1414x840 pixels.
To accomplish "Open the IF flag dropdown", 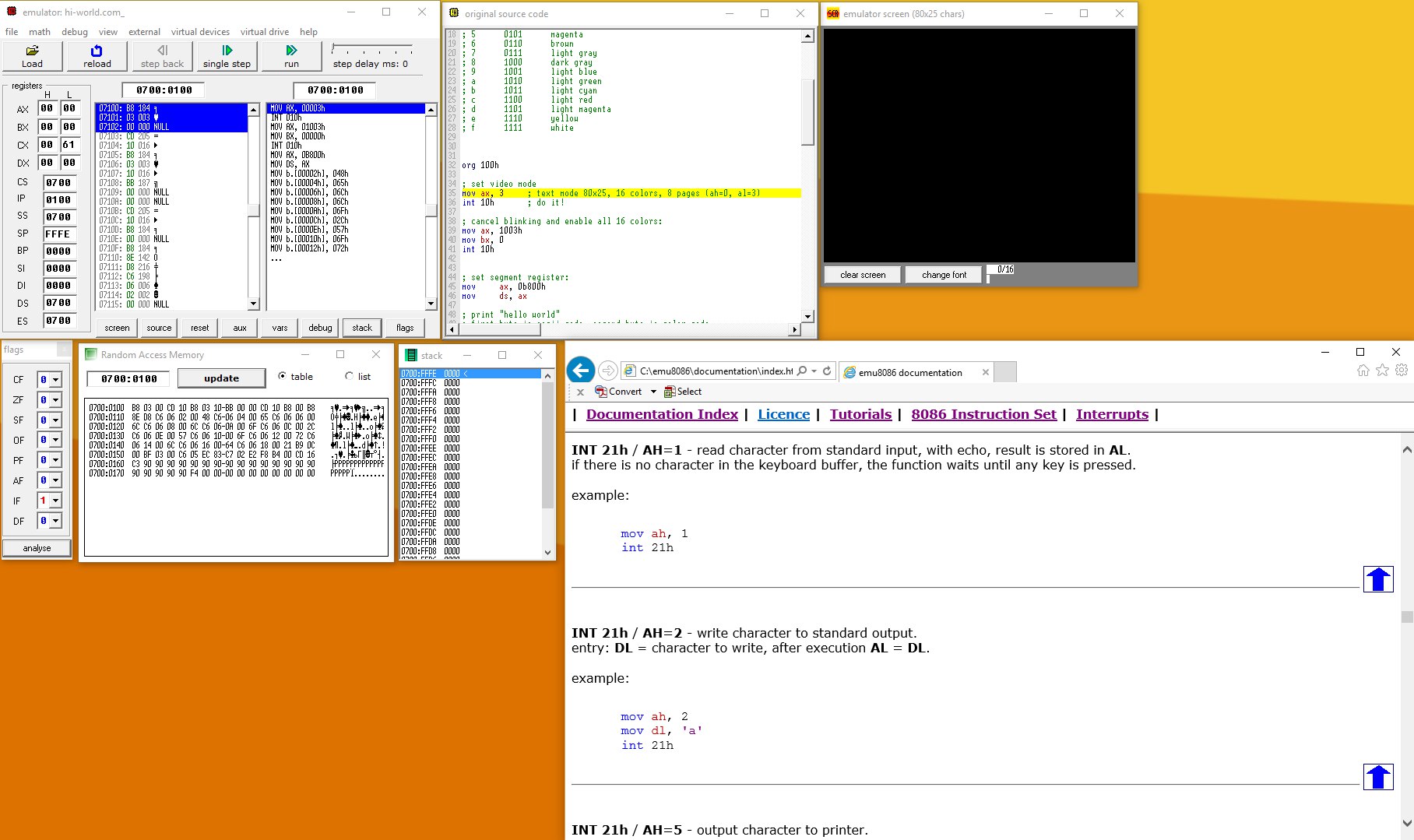I will pyautogui.click(x=55, y=501).
